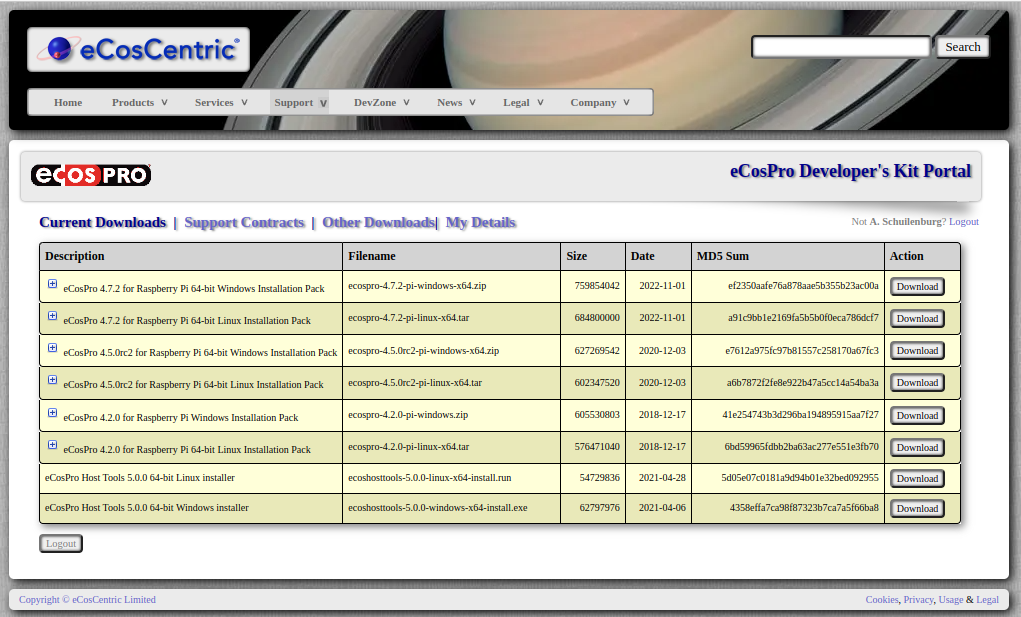Open the DevZone dropdown menu
1021x617 pixels.
pos(382,102)
